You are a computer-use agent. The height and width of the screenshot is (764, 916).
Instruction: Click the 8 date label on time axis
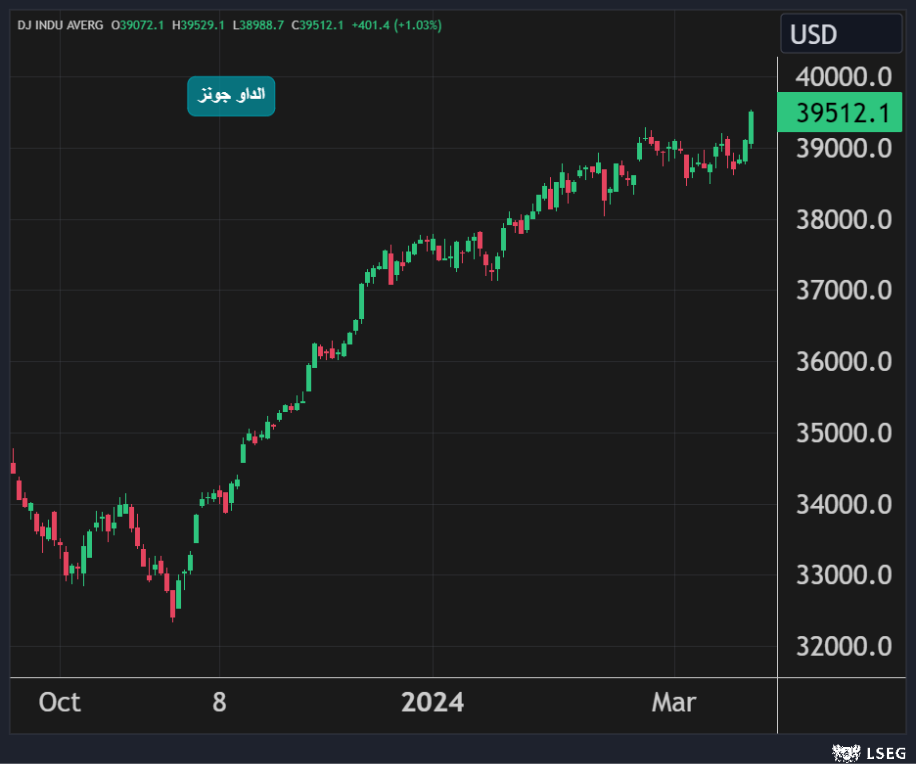[219, 703]
